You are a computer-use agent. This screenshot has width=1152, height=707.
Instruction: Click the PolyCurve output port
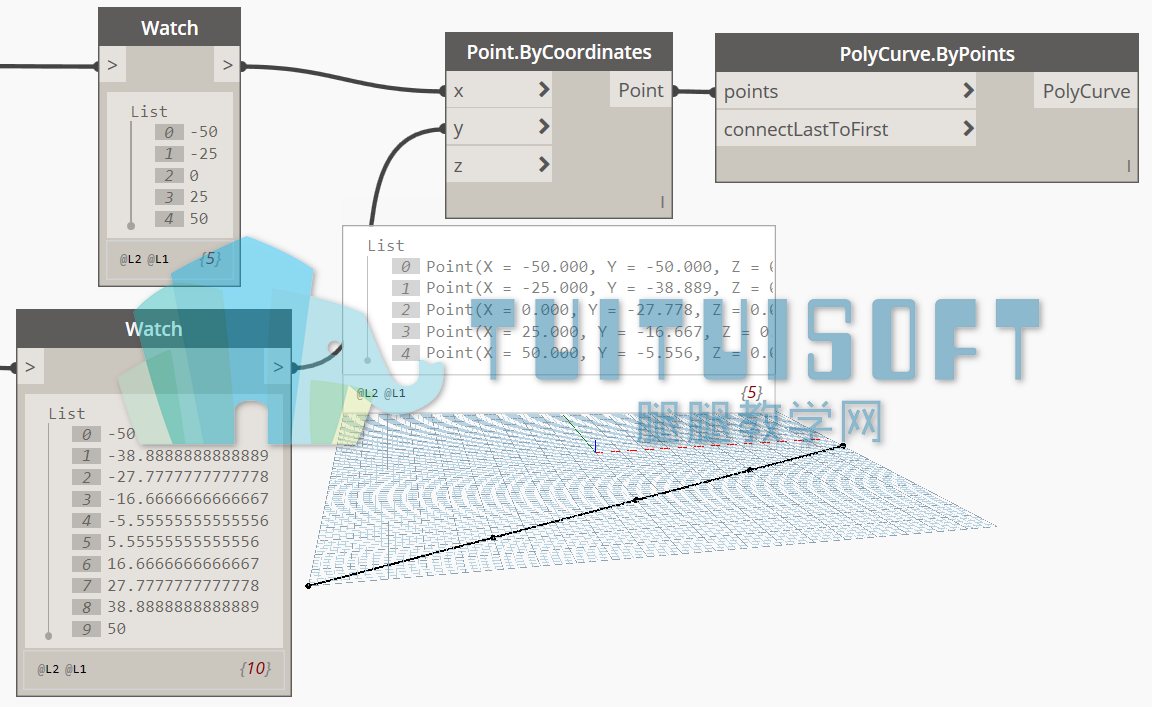point(1086,91)
